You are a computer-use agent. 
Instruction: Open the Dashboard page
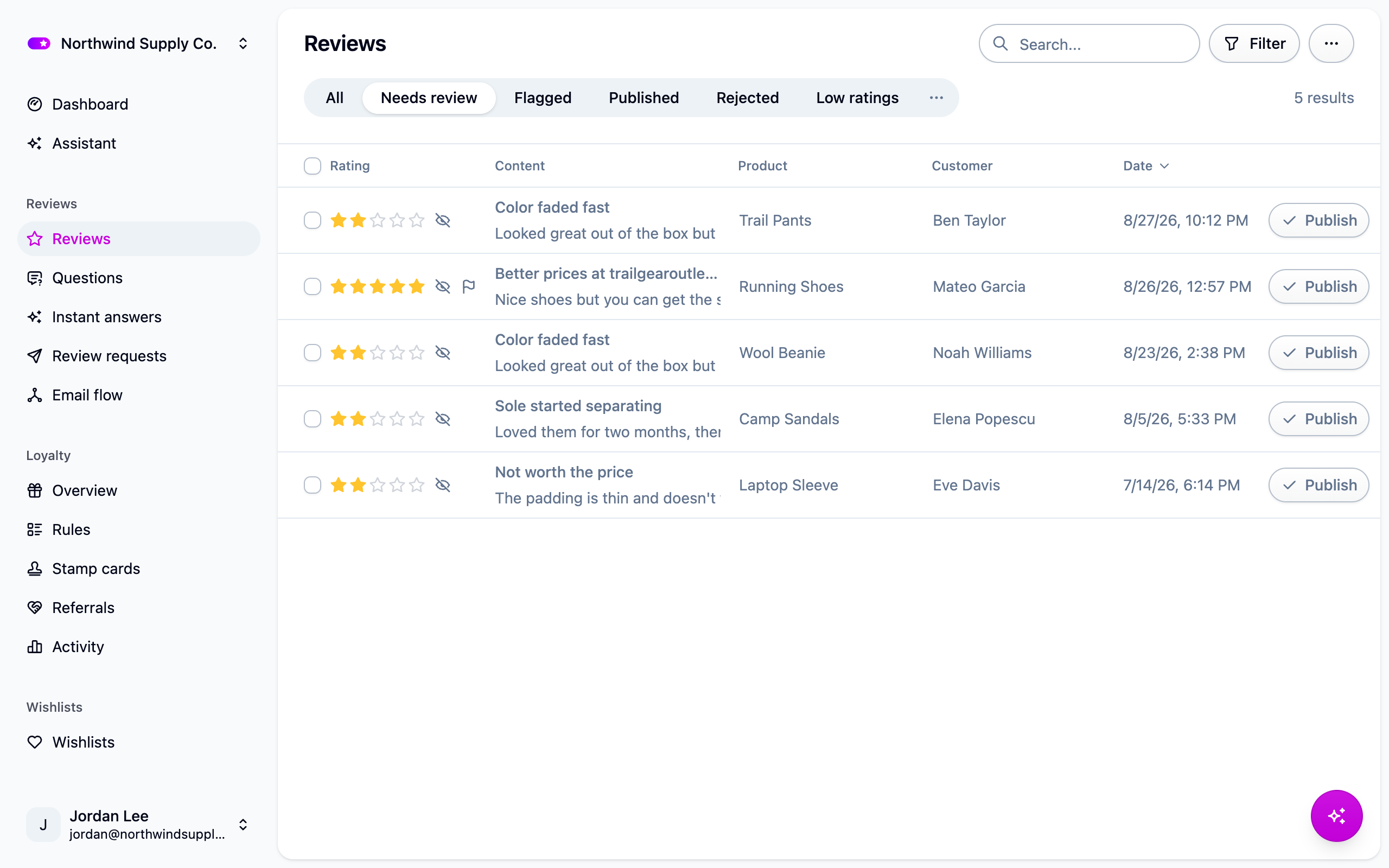(139, 104)
